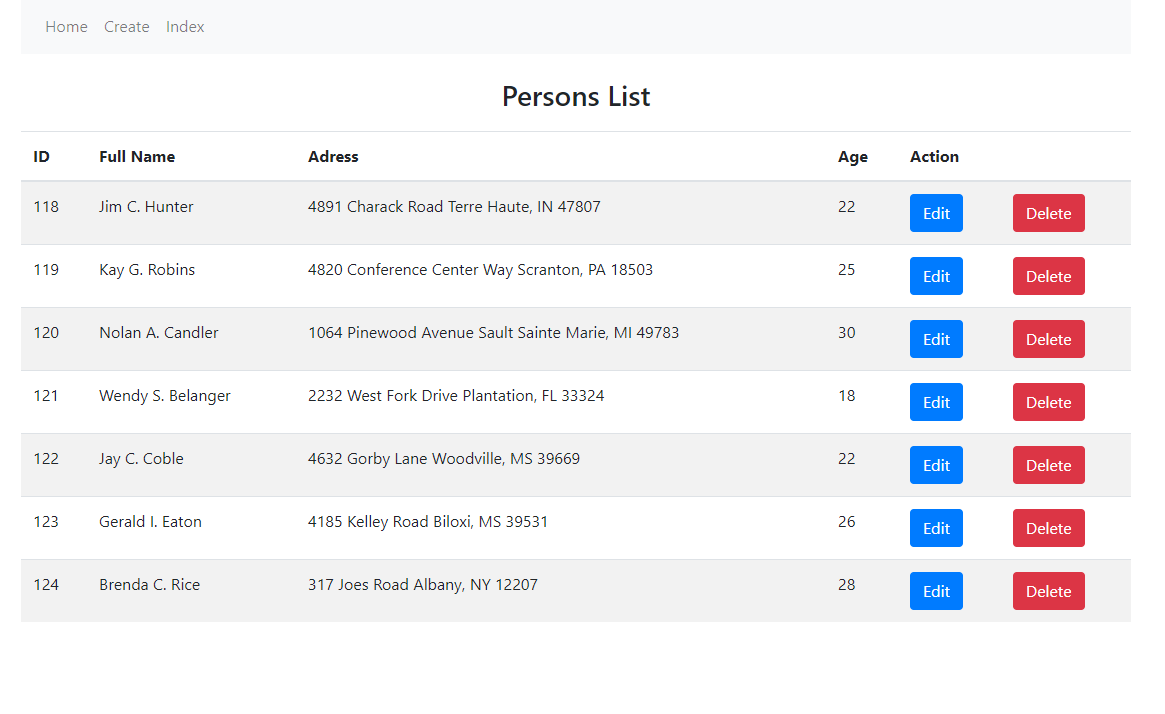The height and width of the screenshot is (714, 1165).
Task: Delete the entry for Gerald I. Eaton
Action: [1048, 527]
